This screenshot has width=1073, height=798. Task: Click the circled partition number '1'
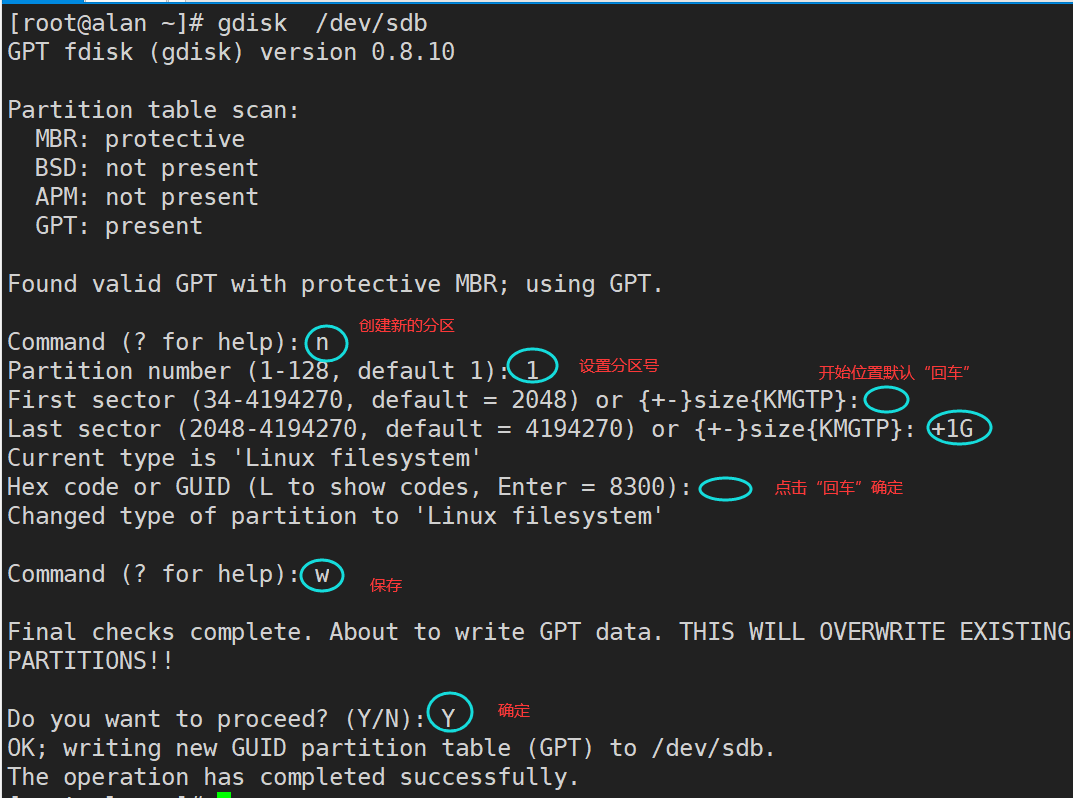pyautogui.click(x=532, y=370)
